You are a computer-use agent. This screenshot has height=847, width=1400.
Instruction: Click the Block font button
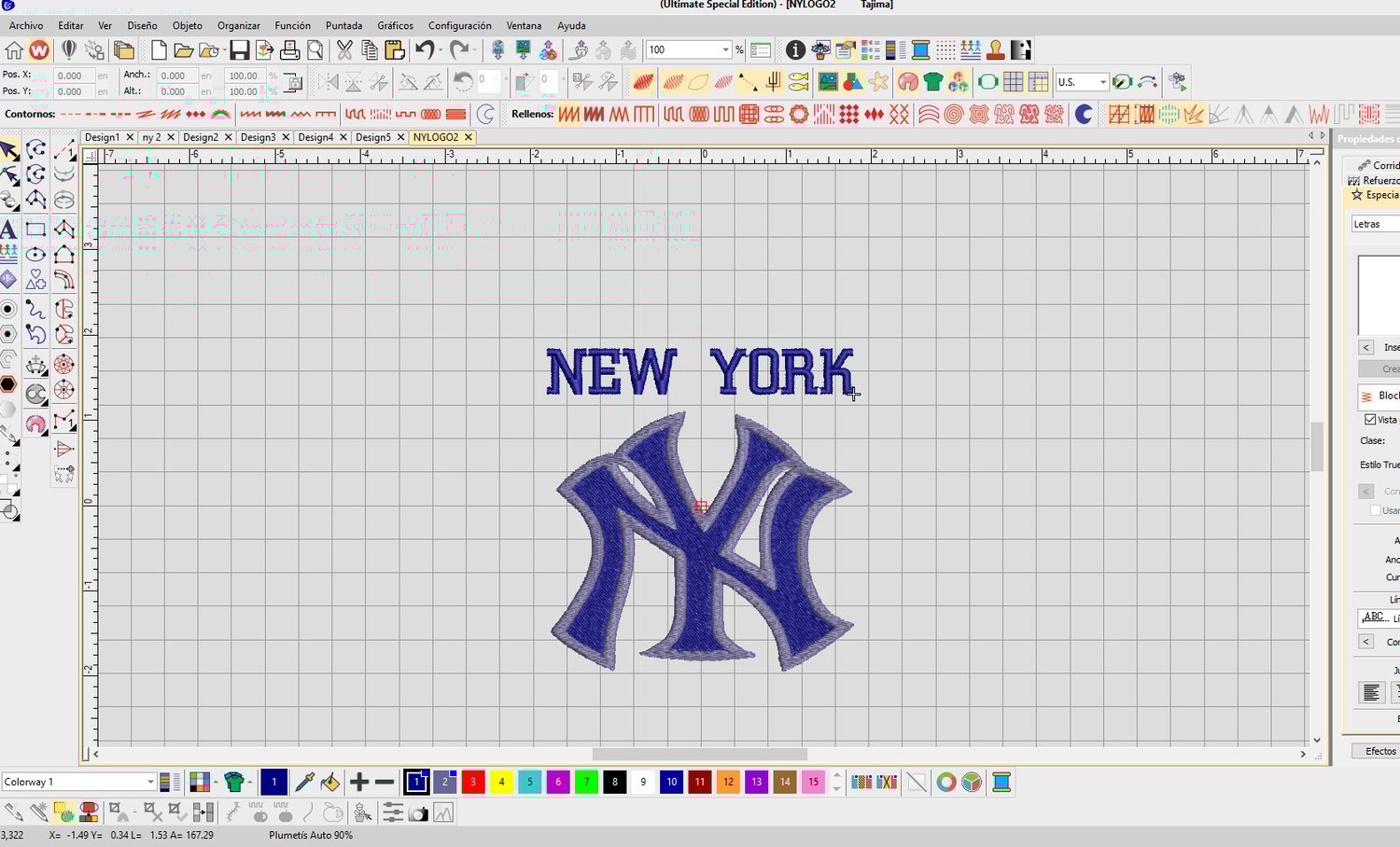click(1379, 396)
